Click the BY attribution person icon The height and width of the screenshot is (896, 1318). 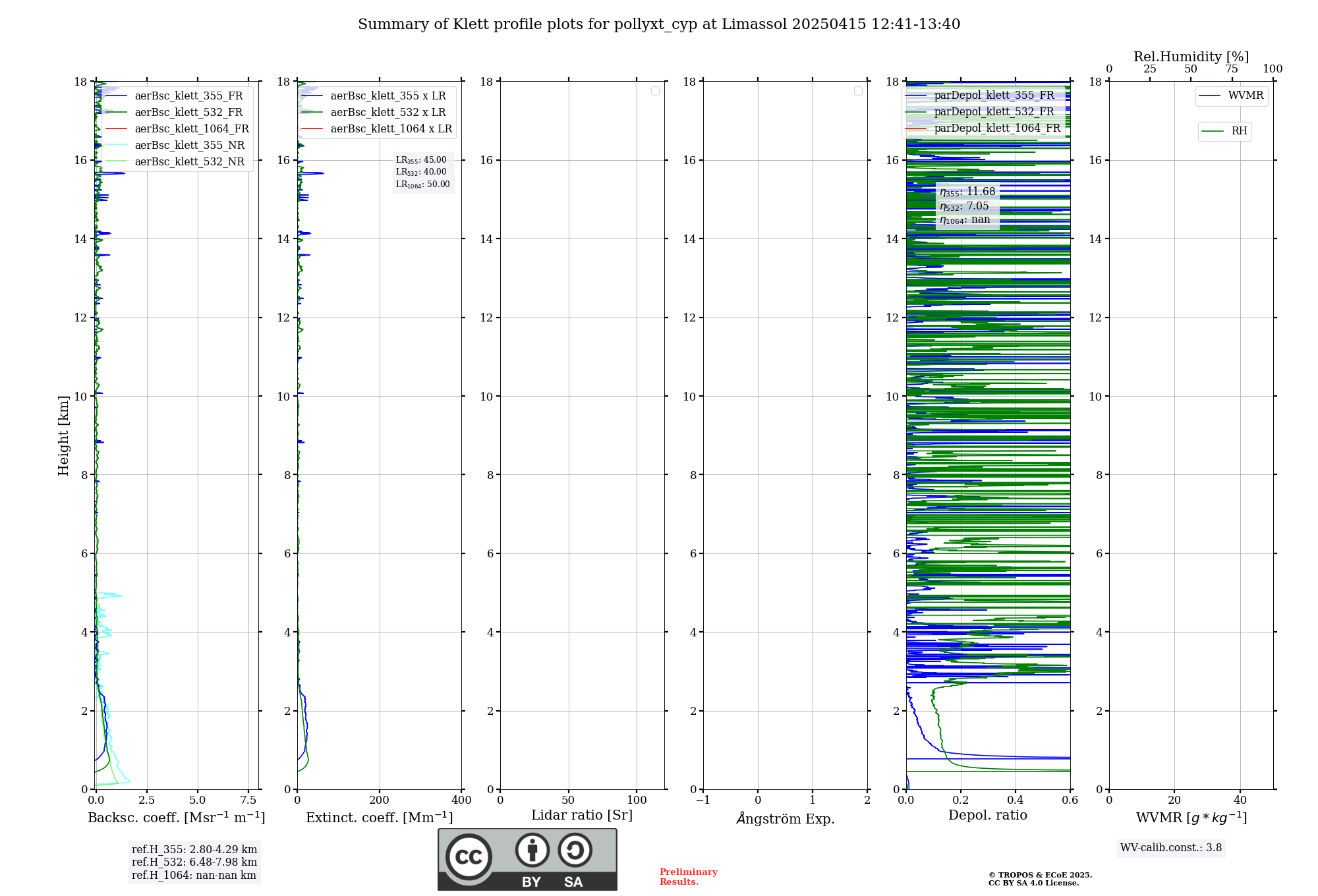tap(532, 850)
